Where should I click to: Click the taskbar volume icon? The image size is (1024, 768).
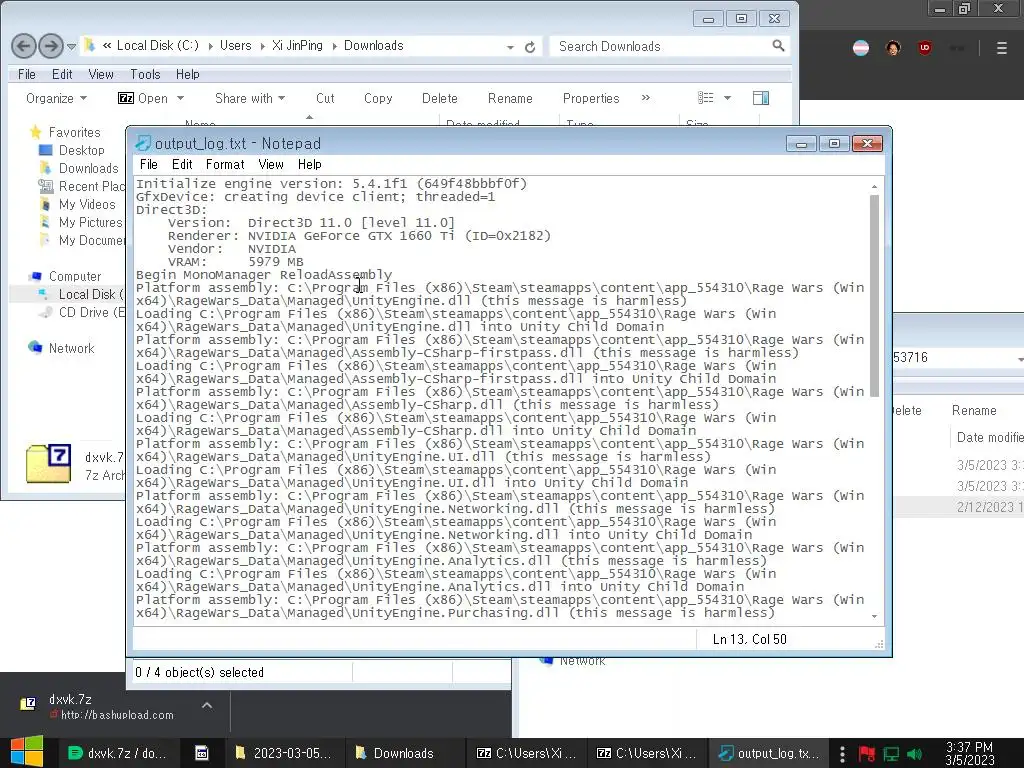pyautogui.click(x=914, y=754)
